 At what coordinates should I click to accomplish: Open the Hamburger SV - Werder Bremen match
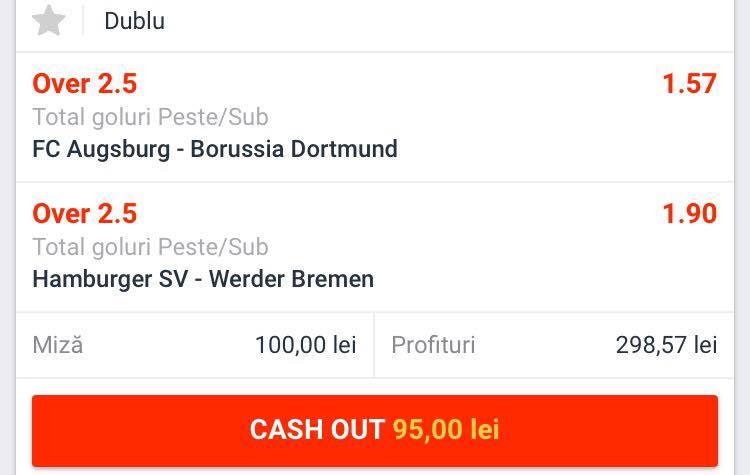pyautogui.click(x=203, y=279)
